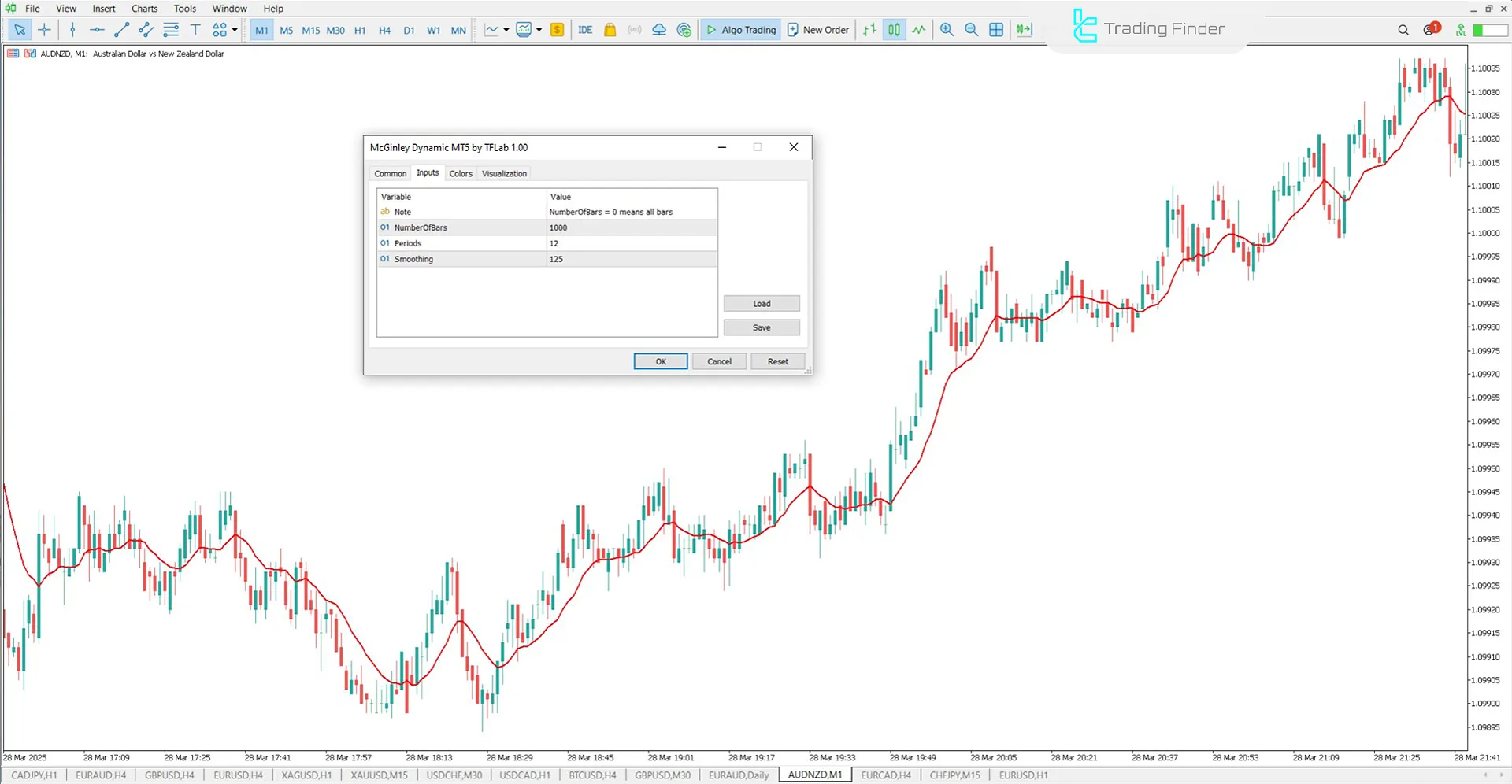Open MetaEditor via the IDE icon
Screen dimensions: 1512x784
(585, 29)
